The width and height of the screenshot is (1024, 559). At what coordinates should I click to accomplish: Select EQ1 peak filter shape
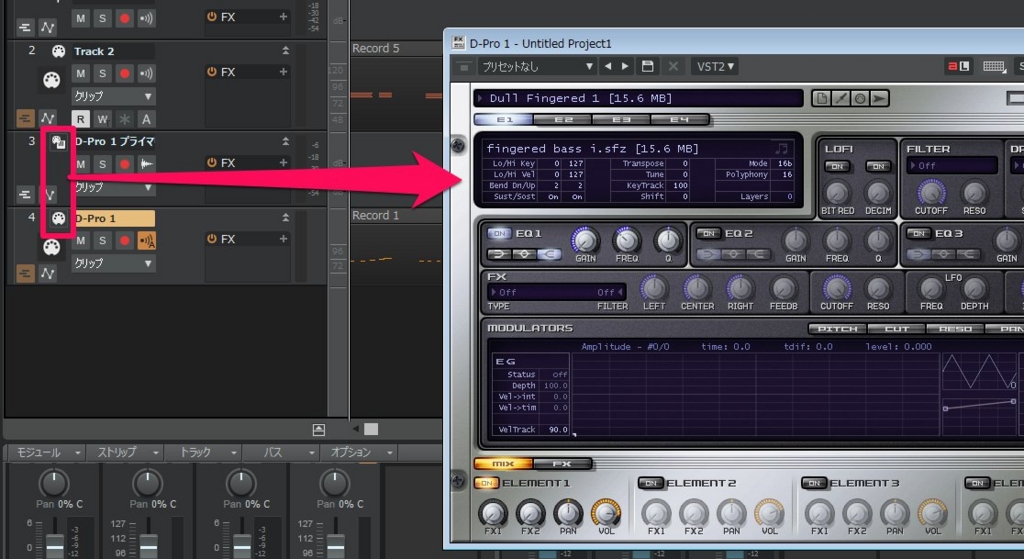[524, 254]
